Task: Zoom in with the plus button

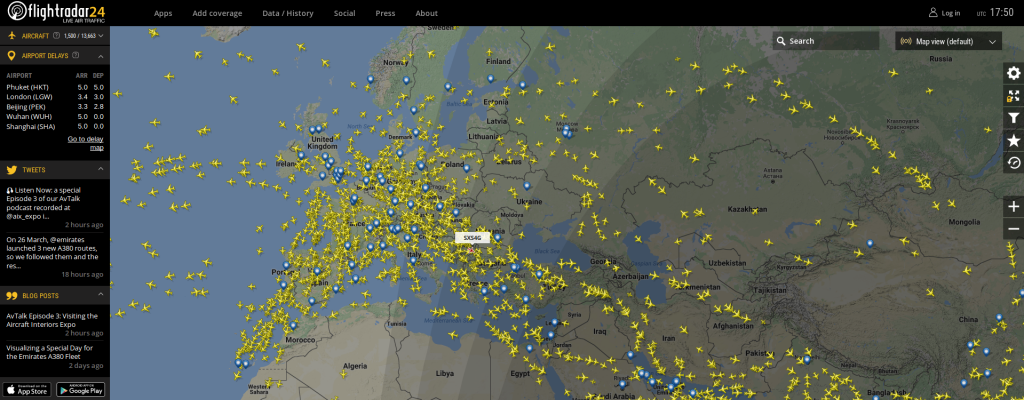Action: click(1014, 207)
